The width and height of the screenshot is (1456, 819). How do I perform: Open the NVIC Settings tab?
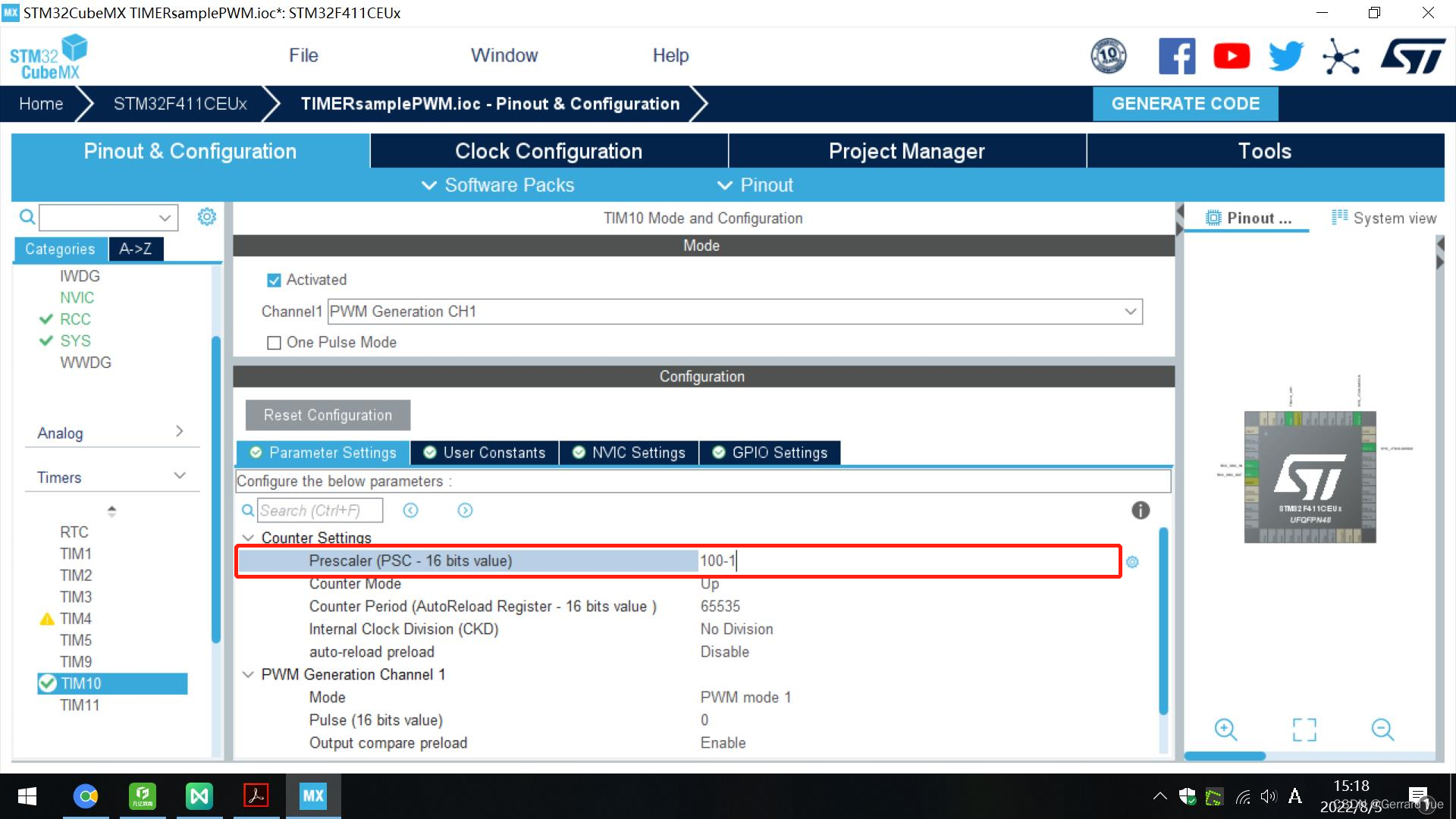[x=629, y=453]
